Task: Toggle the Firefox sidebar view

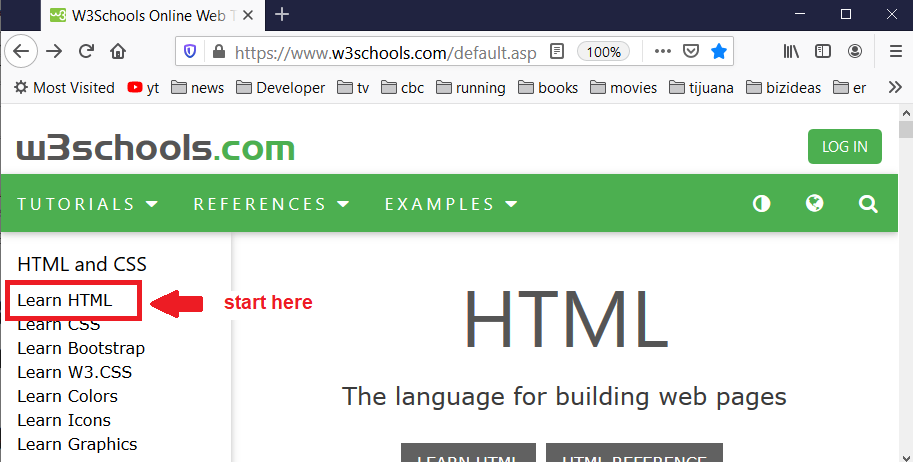Action: tap(822, 51)
